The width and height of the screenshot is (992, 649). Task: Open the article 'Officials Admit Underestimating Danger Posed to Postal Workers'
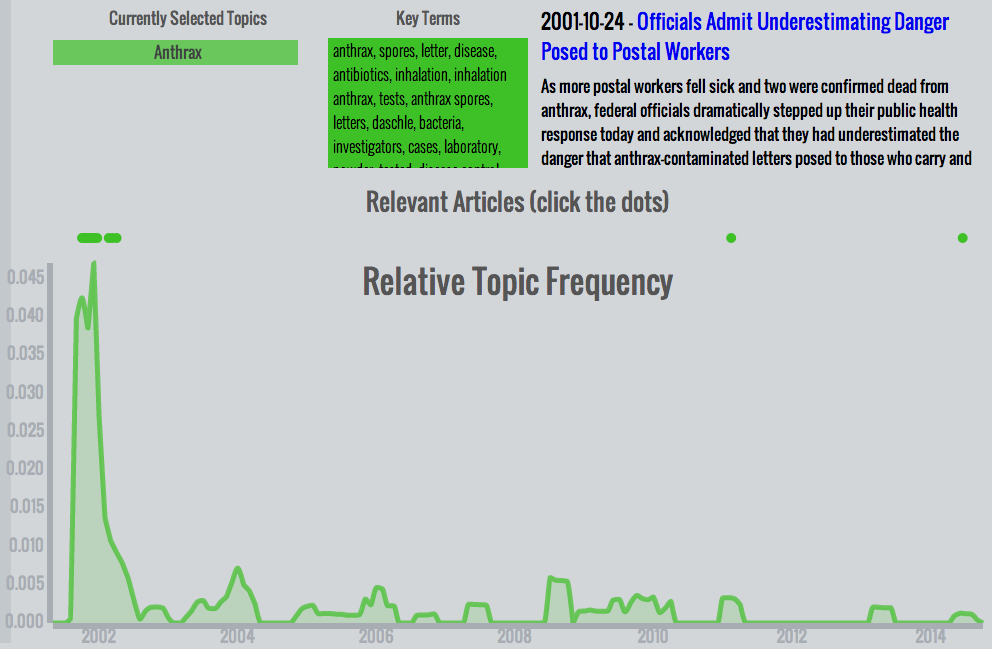click(744, 36)
